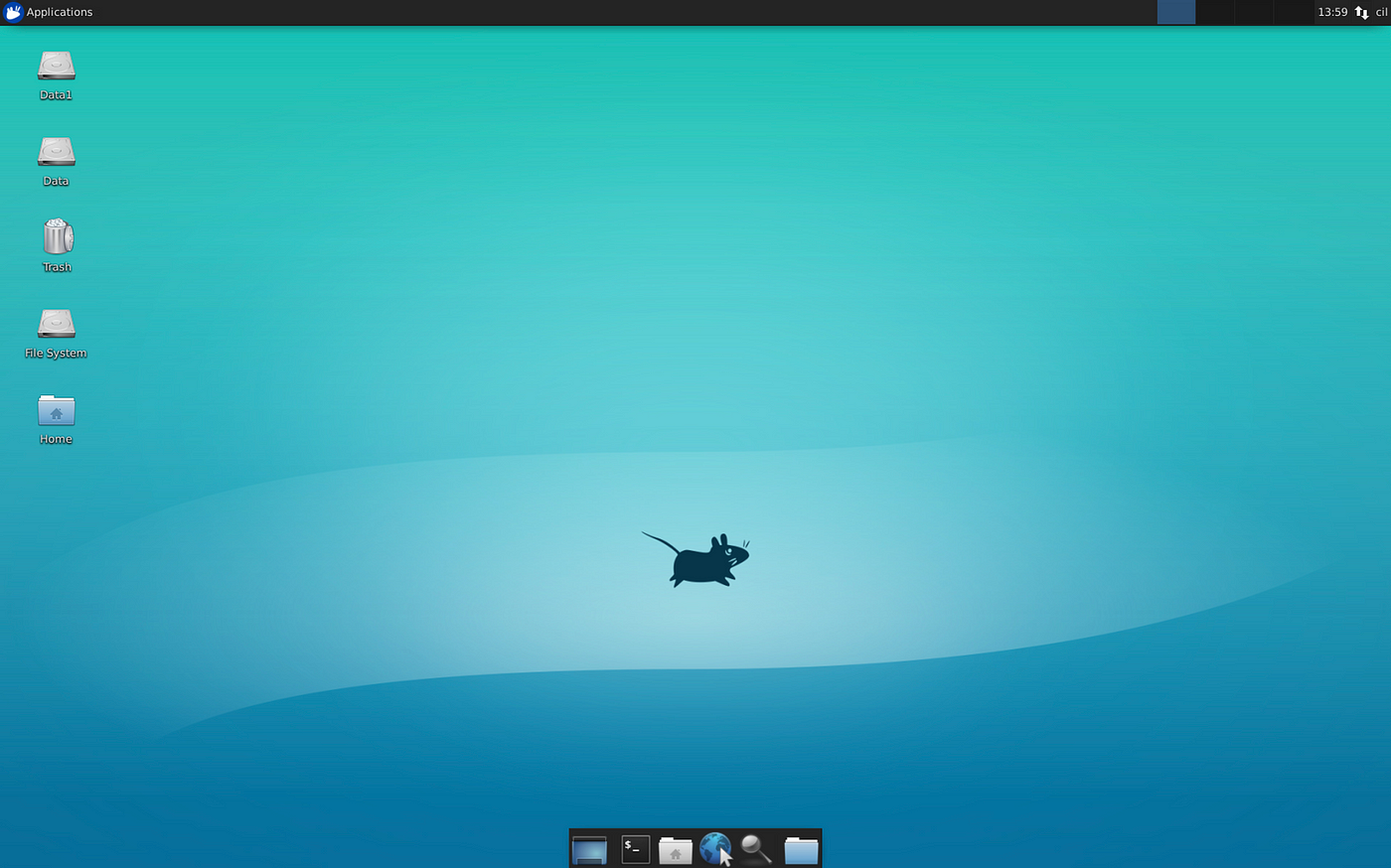Screen dimensions: 1391x868
Task: Select the File System desktop icon
Action: 56,324
